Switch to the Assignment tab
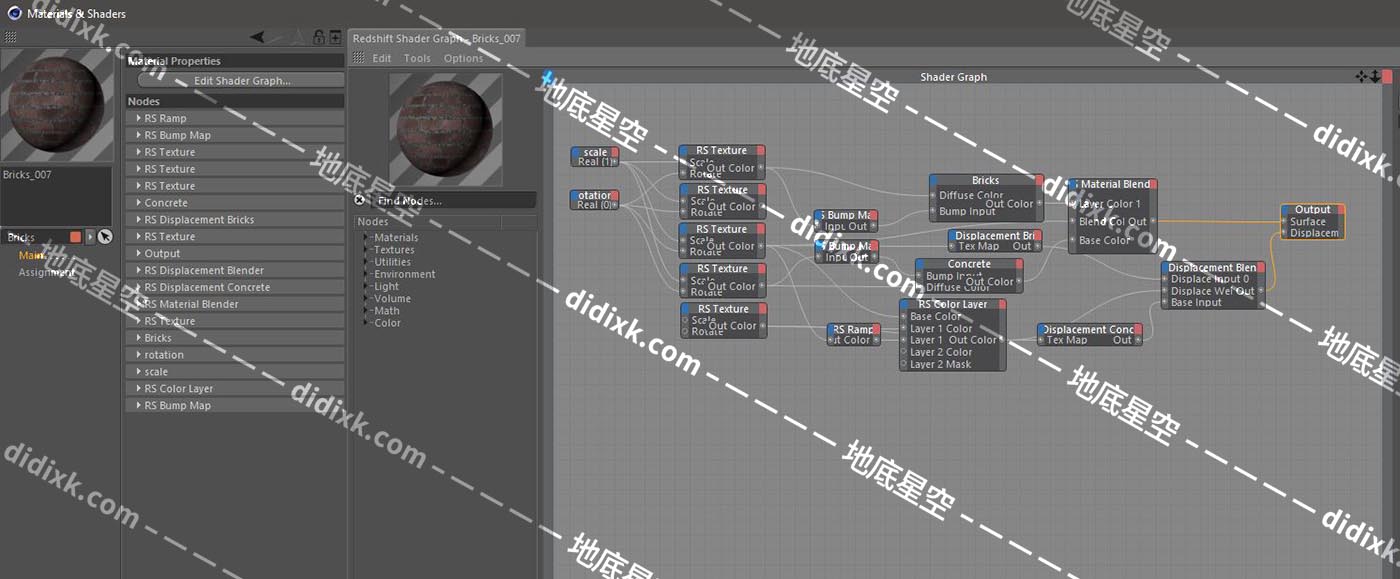The image size is (1400, 579). (46, 272)
